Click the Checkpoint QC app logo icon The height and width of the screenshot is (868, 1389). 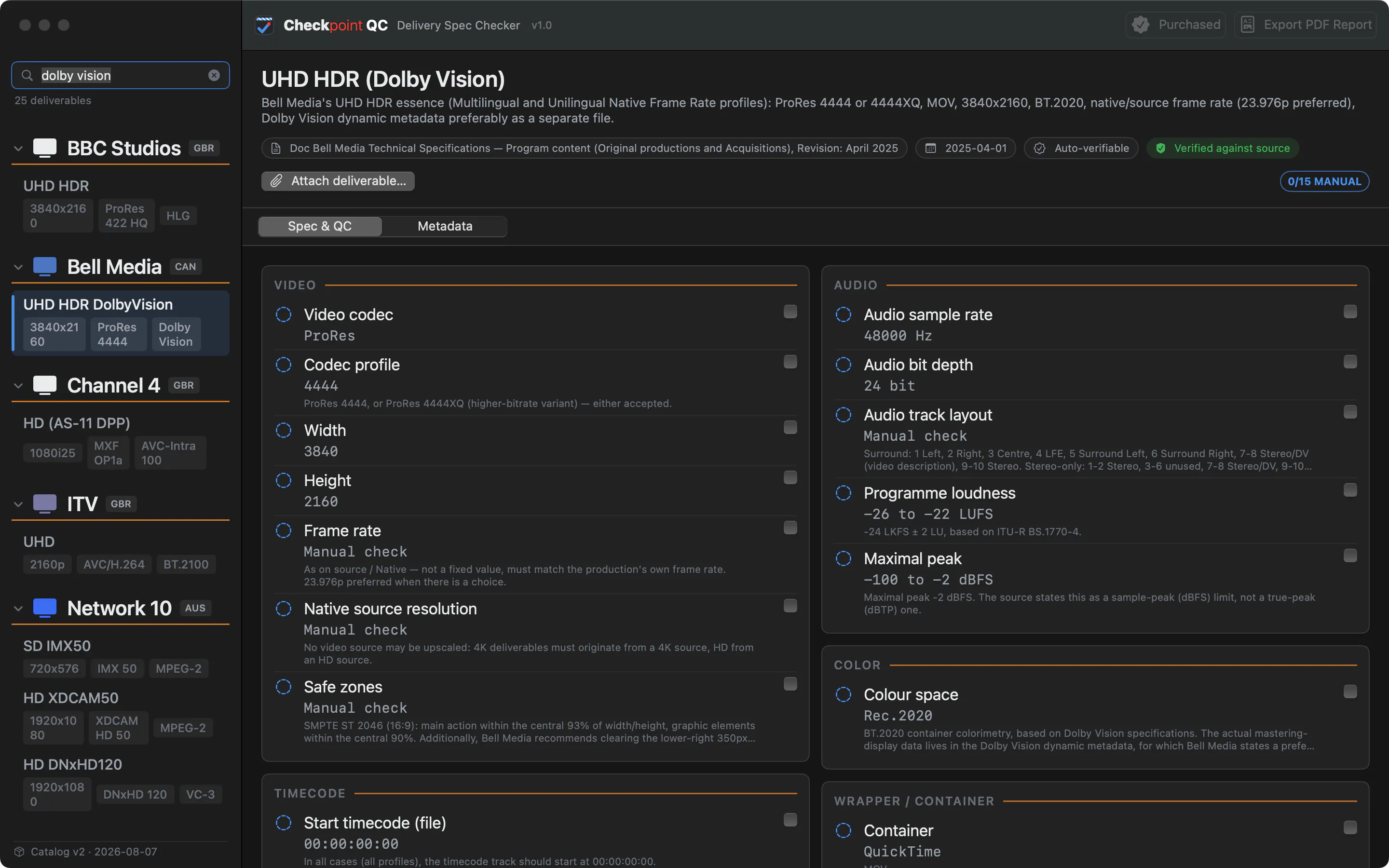point(264,25)
